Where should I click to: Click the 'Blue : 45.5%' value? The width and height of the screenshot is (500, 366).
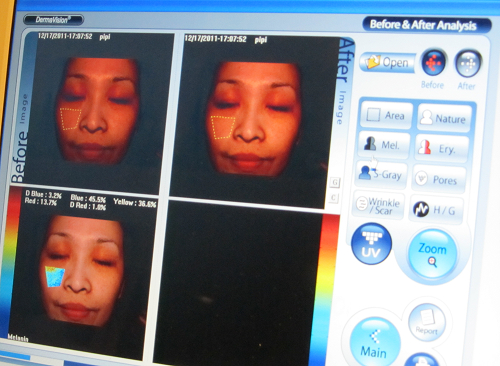(x=88, y=199)
